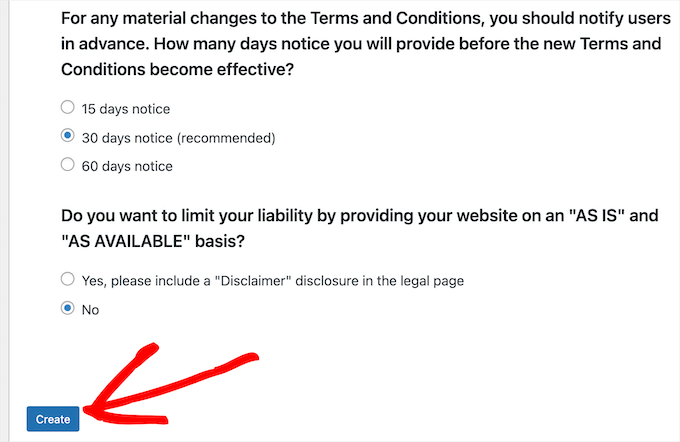
Task: Click the '15 days notice' label text
Action: pyautogui.click(x=126, y=109)
